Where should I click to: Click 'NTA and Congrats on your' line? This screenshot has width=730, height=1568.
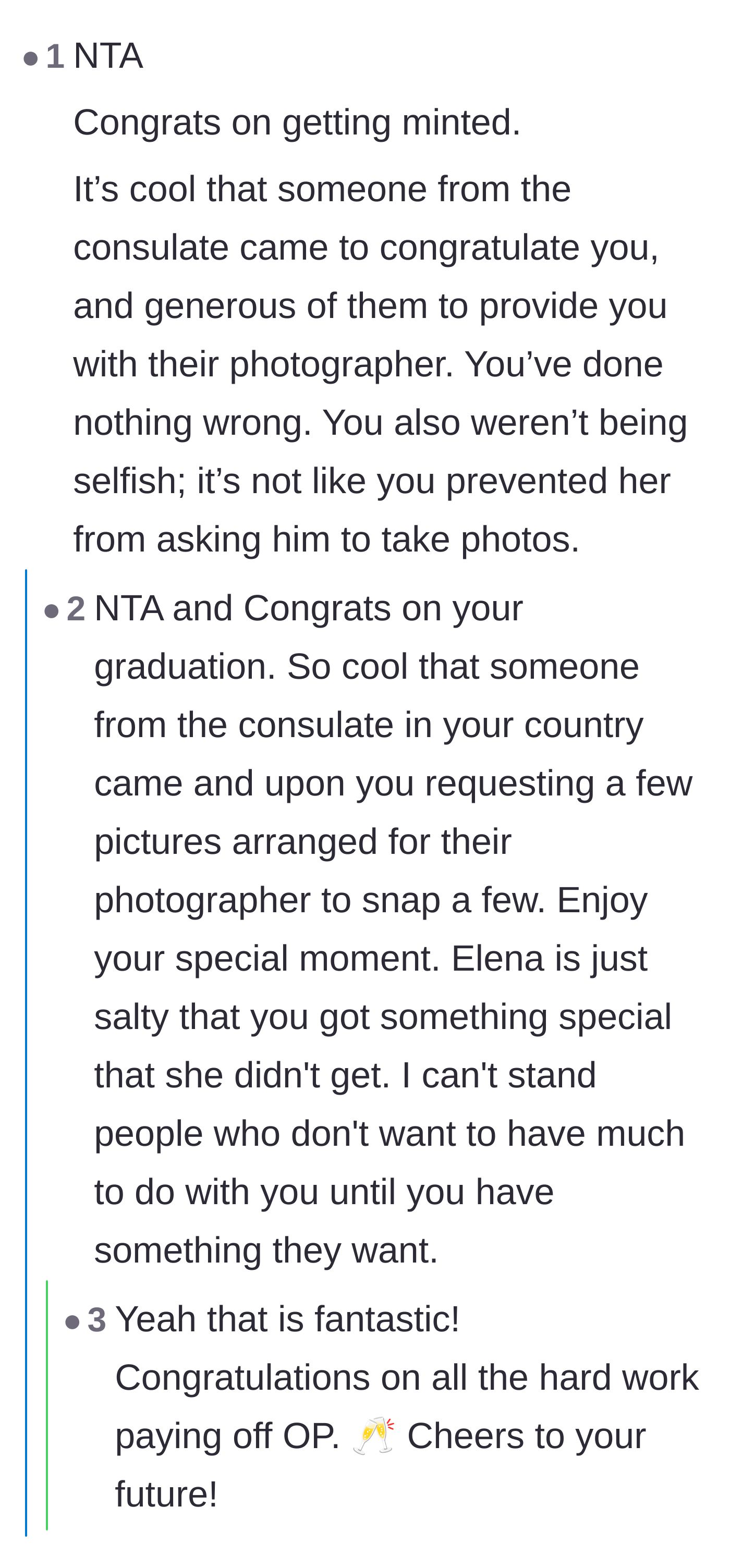309,609
